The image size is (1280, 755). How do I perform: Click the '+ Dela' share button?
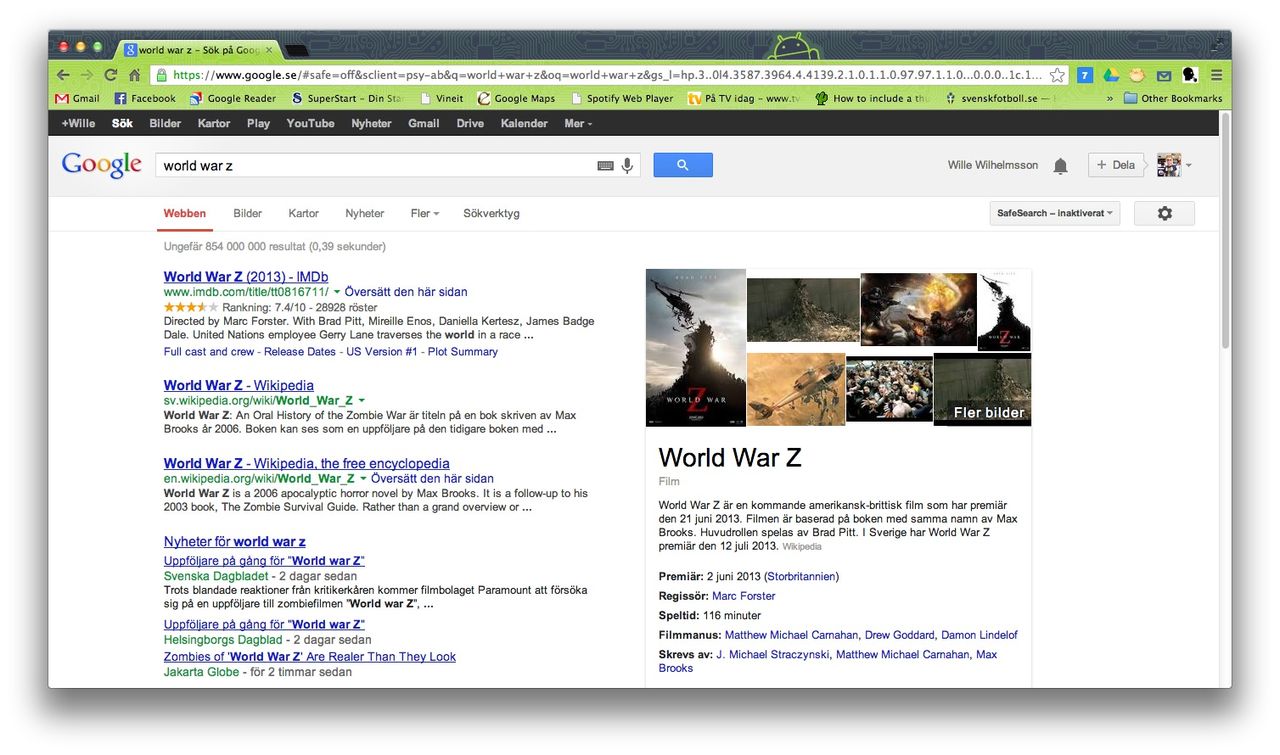pyautogui.click(x=1115, y=165)
